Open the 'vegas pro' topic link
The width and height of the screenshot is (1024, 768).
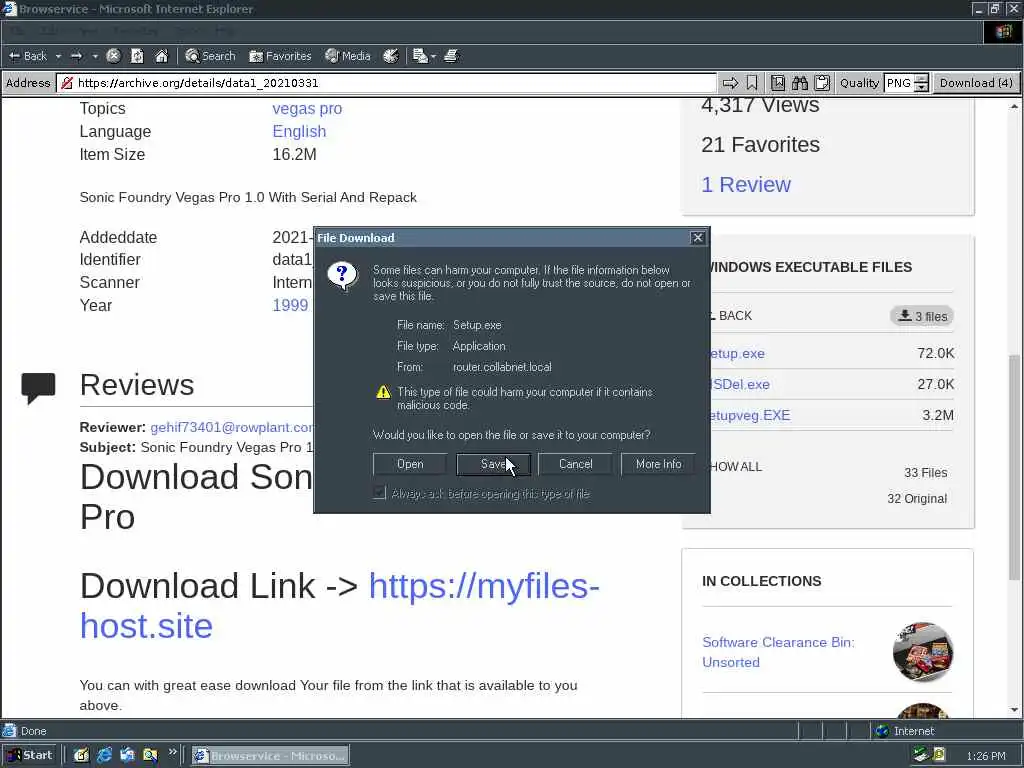pyautogui.click(x=307, y=108)
